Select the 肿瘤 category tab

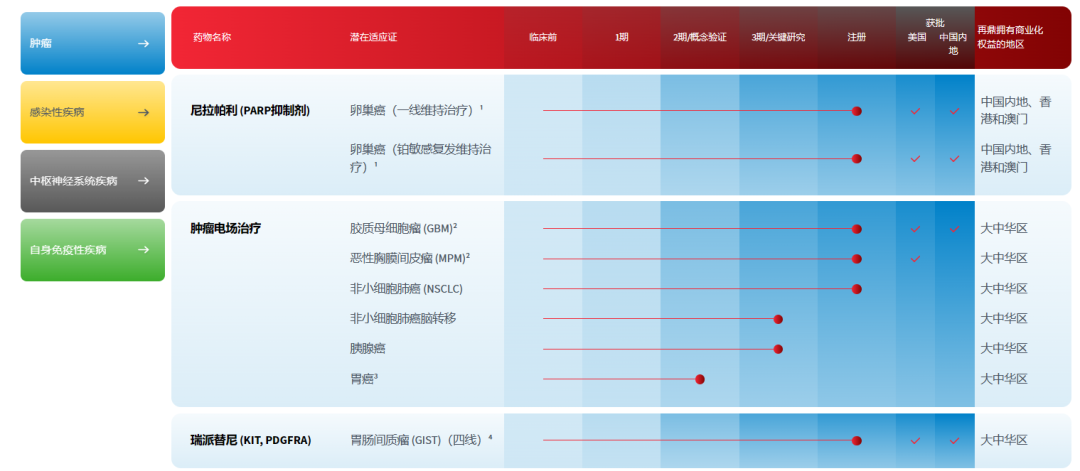pos(93,43)
